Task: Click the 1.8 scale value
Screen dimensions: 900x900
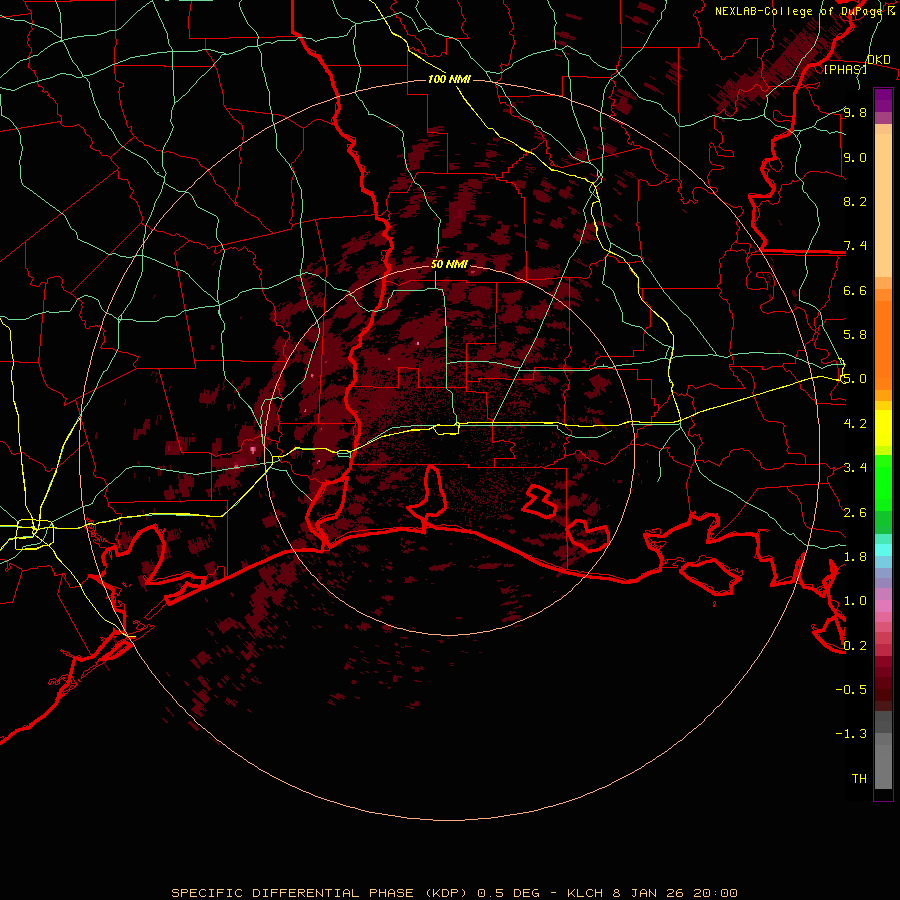Action: 855,557
